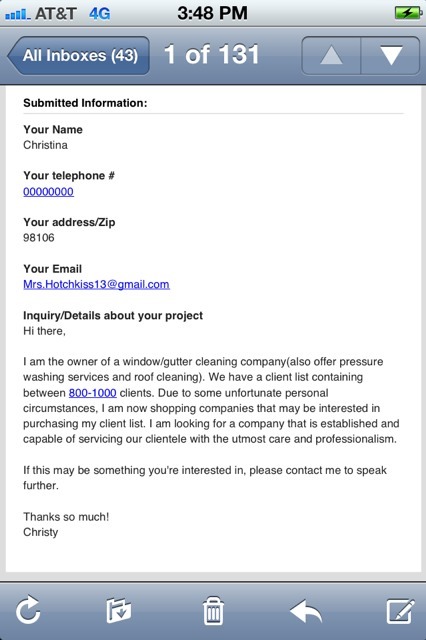Tap the battery charging icon

coord(408,13)
